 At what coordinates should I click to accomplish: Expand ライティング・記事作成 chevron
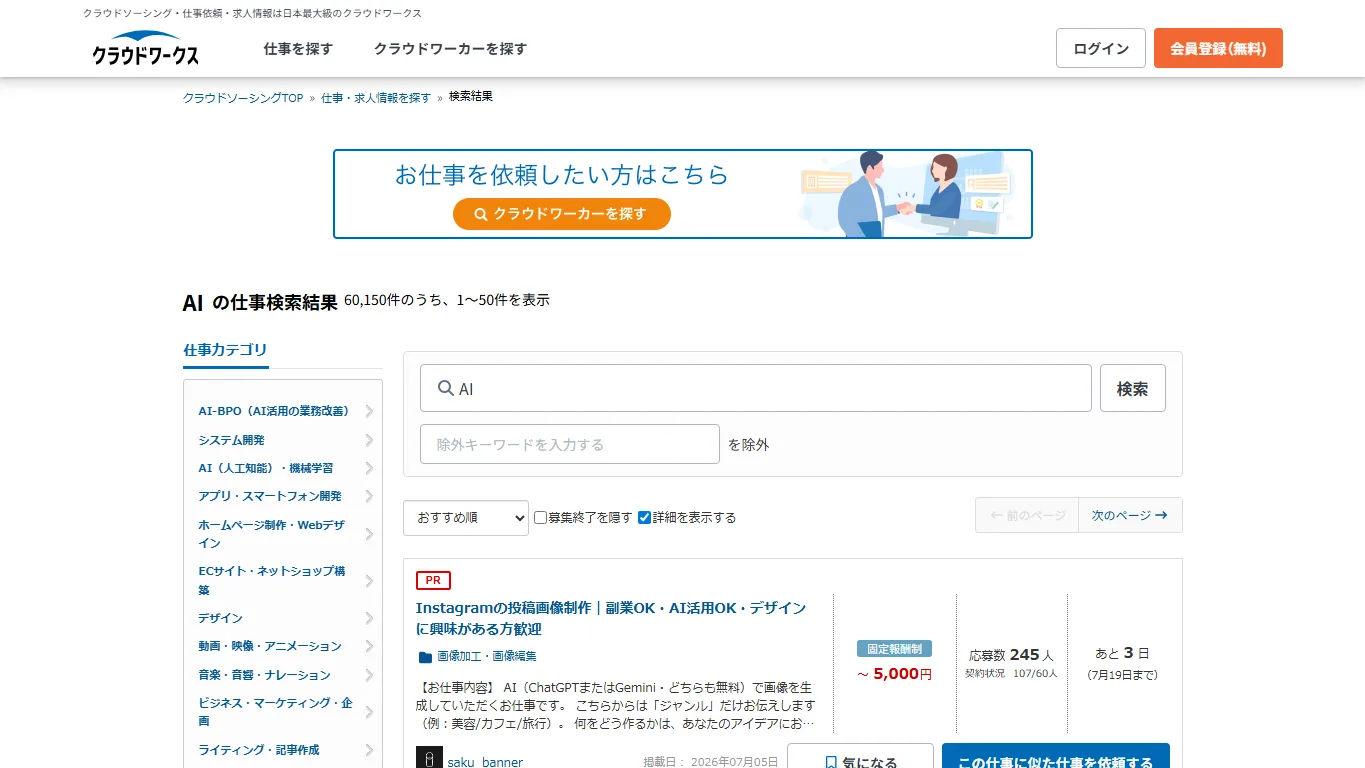coord(369,750)
